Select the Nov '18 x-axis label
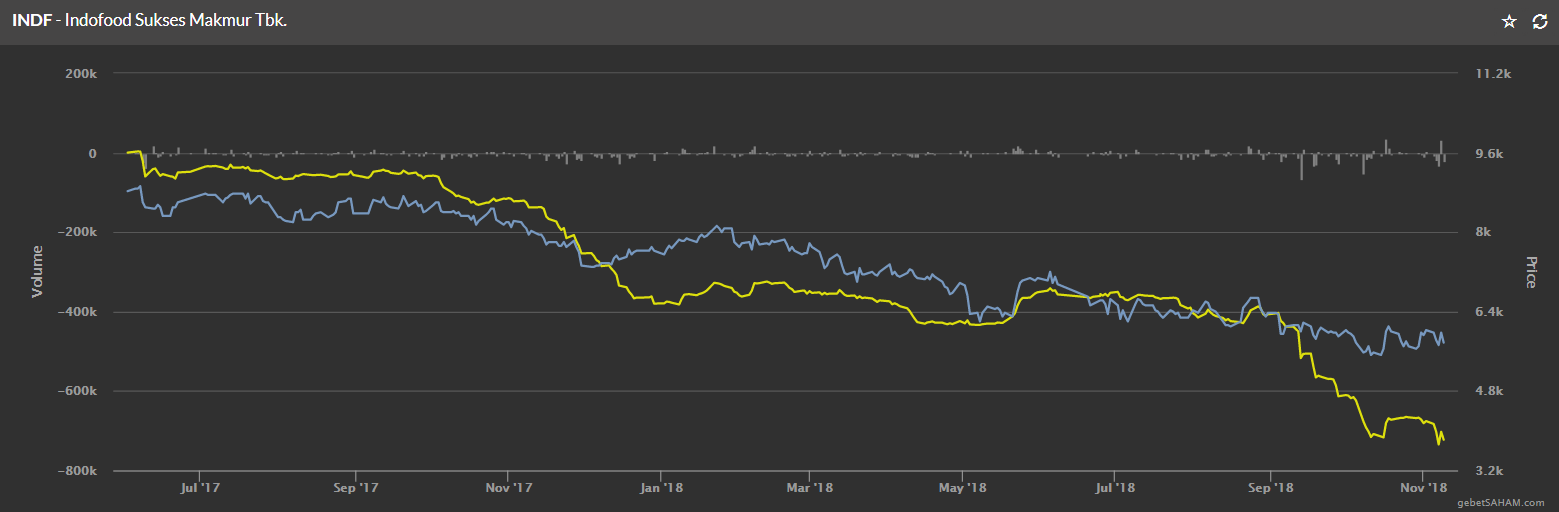 click(x=1423, y=488)
